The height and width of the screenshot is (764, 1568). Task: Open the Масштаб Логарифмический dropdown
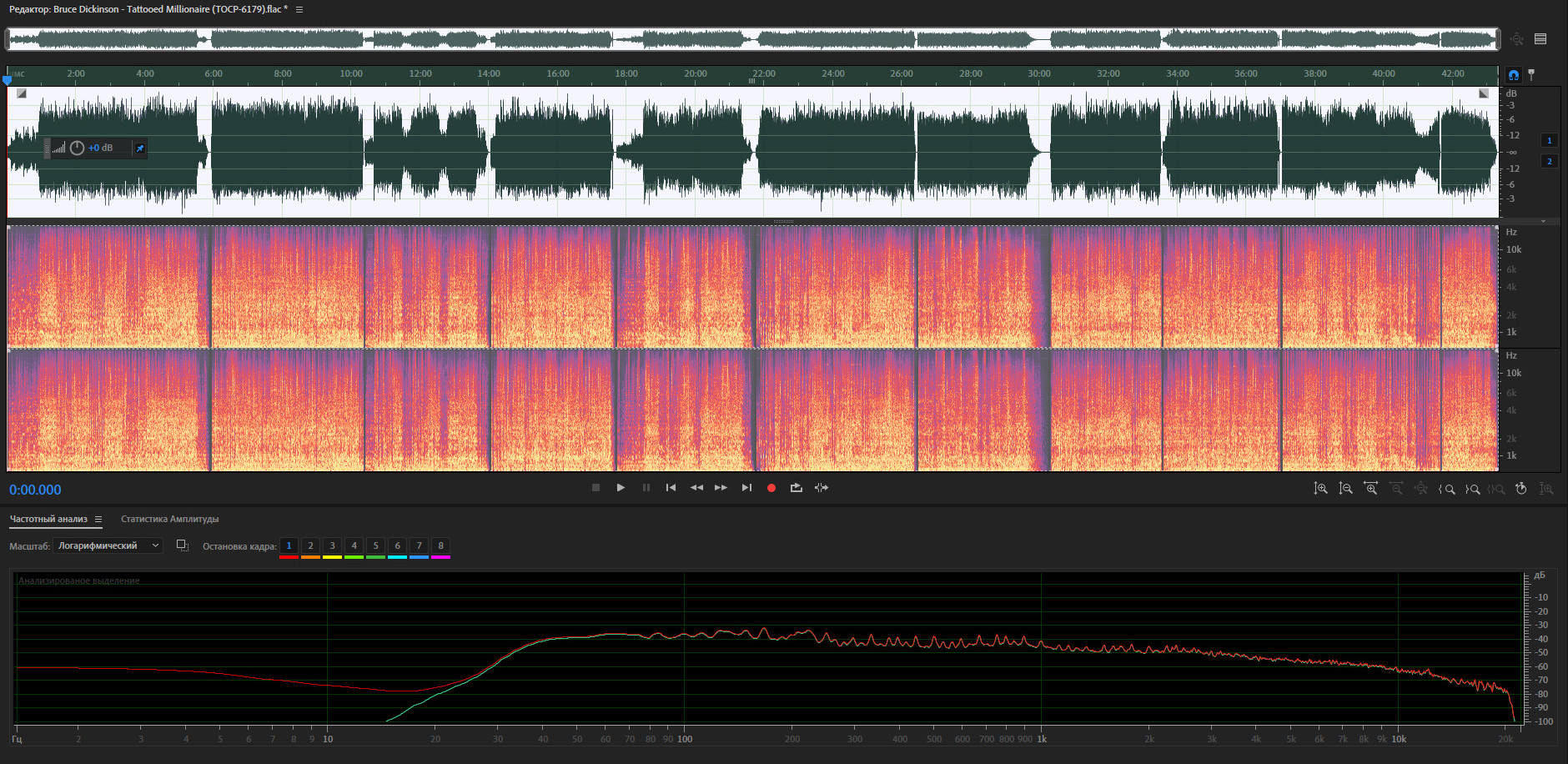coord(108,545)
